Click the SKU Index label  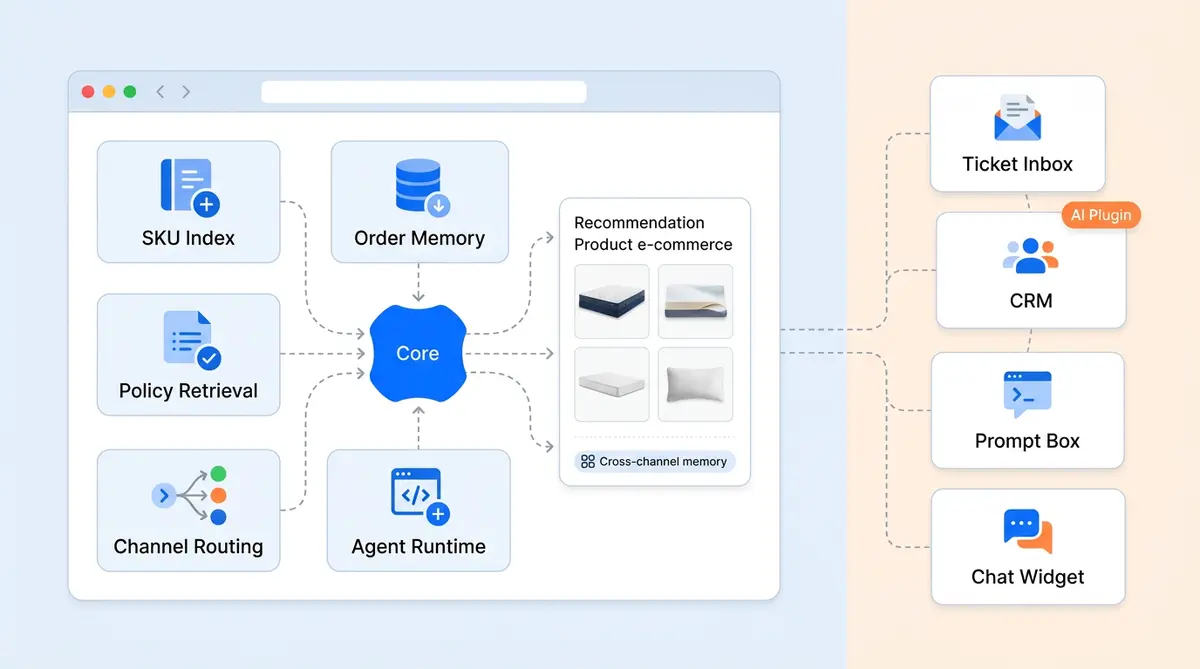(188, 238)
